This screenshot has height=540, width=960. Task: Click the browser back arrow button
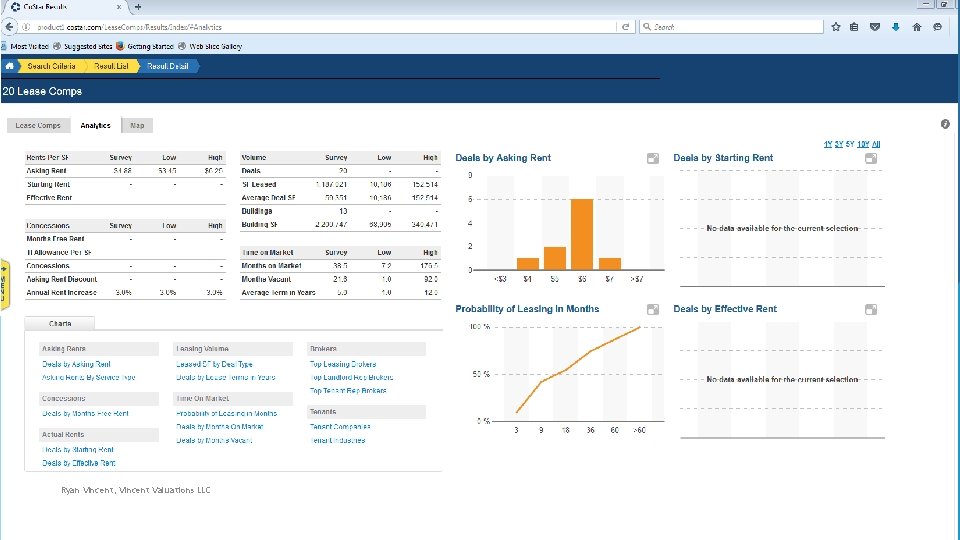pos(9,27)
